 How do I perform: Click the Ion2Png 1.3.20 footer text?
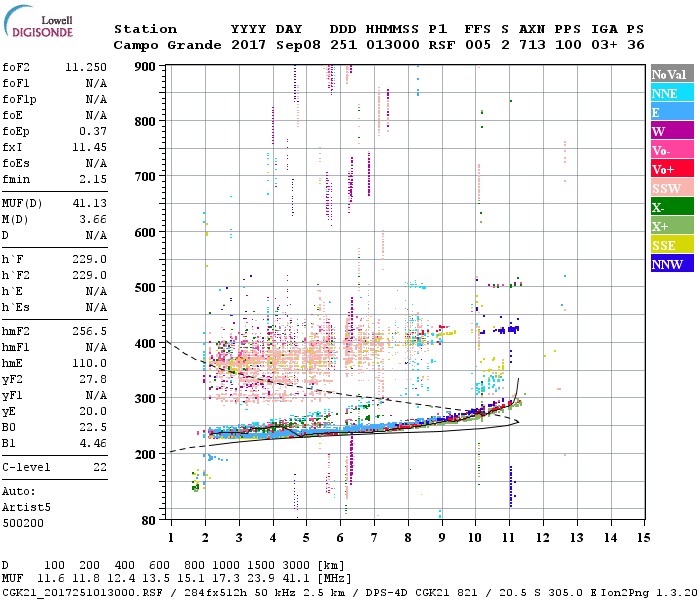(x=649, y=592)
